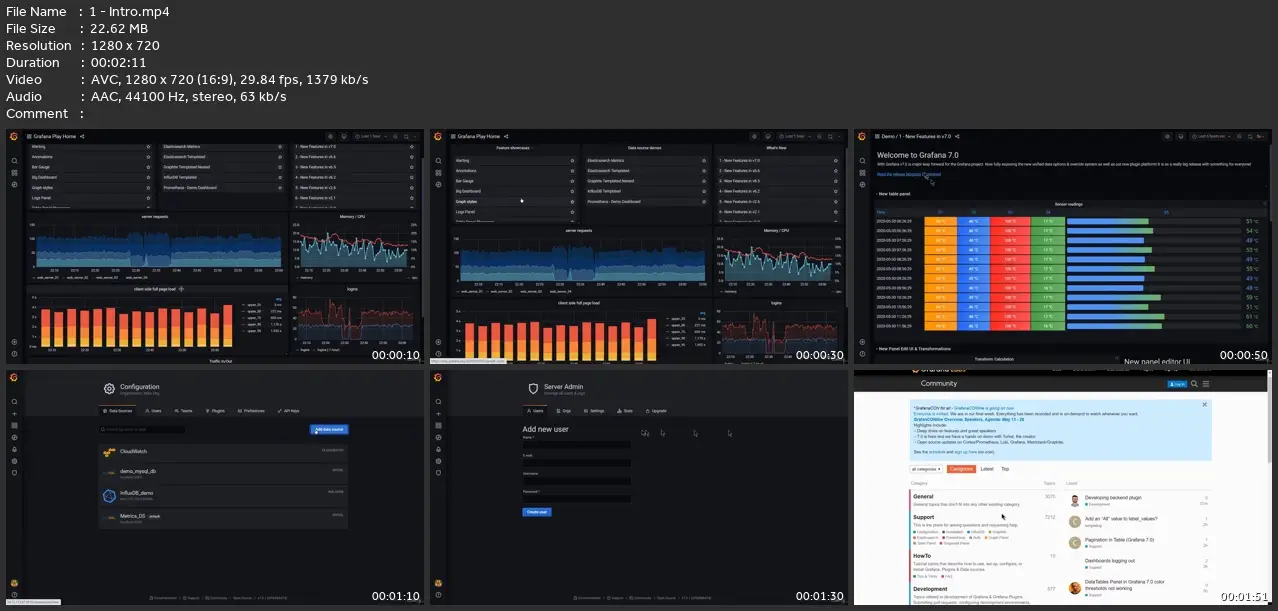Viewport: 1278px width, 611px height.
Task: Select Latest tab in Community forum
Action: click(986, 468)
